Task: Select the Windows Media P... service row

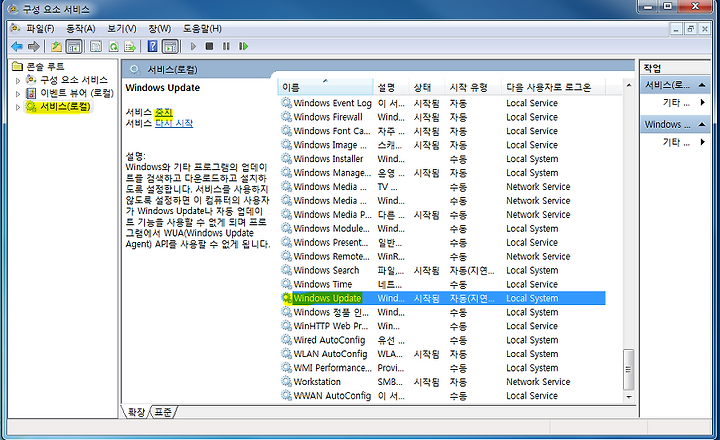Action: [x=443, y=214]
